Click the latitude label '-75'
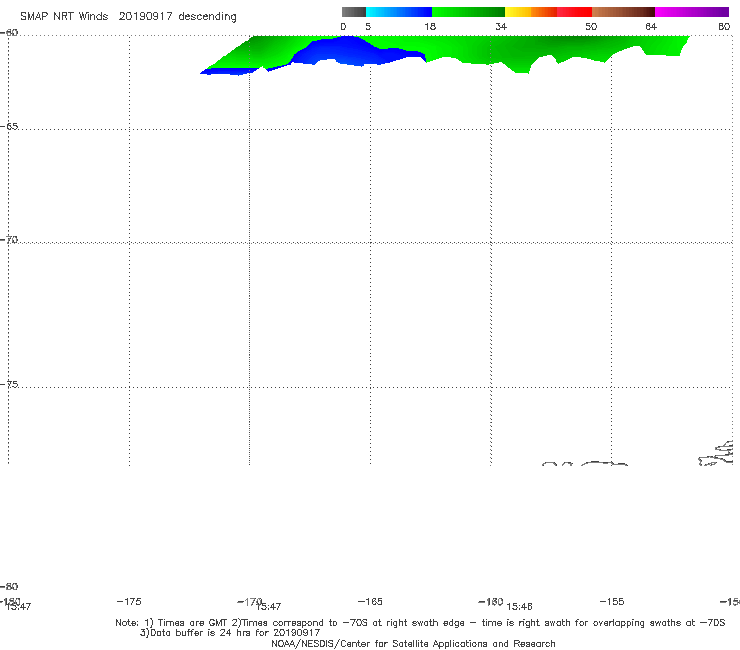740x650 pixels. [x=9, y=384]
